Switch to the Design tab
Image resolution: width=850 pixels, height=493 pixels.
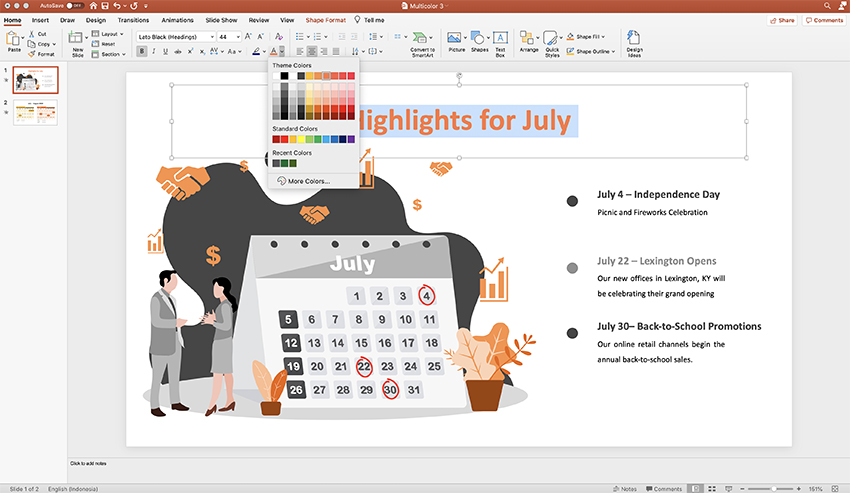[95, 20]
